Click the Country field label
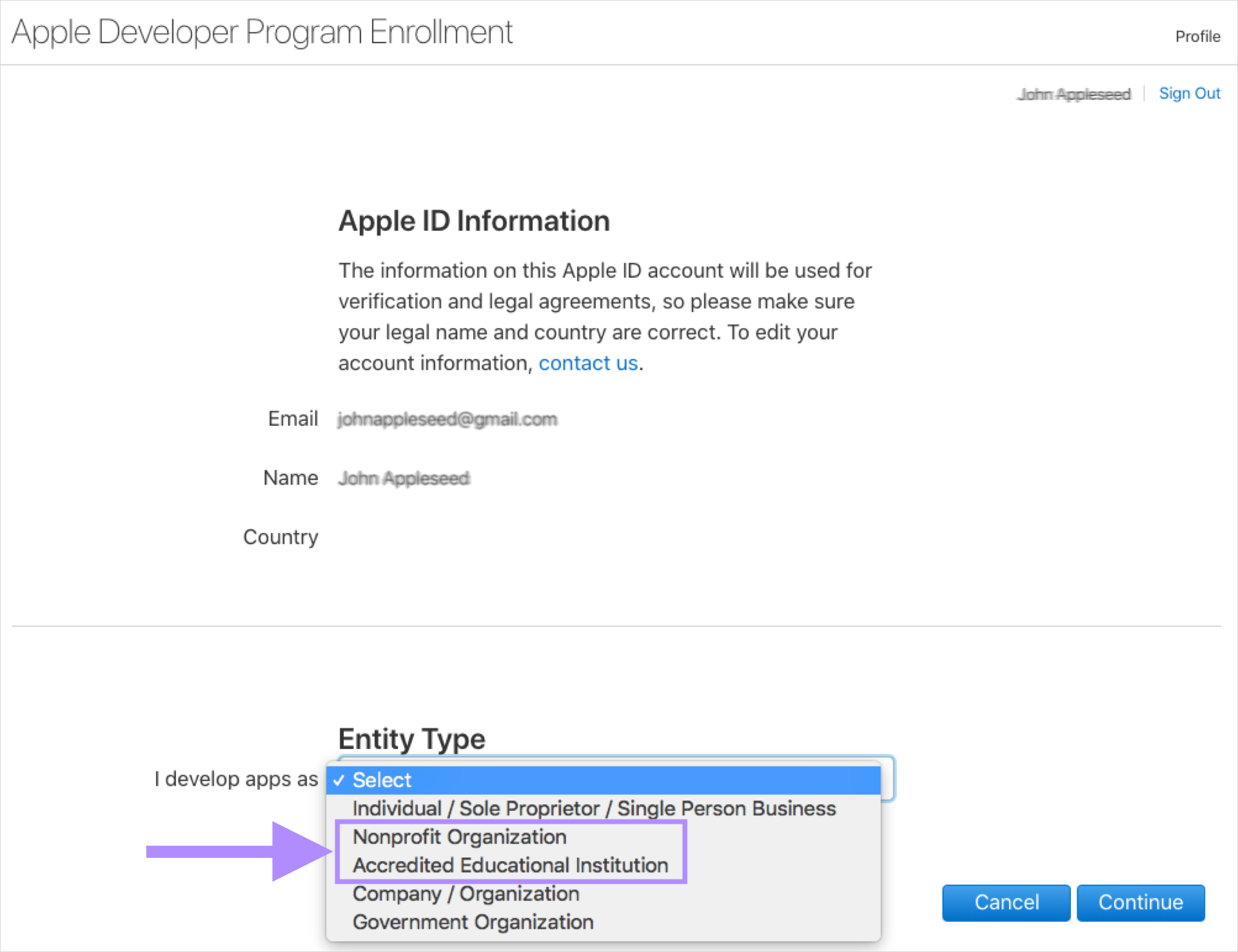 pyautogui.click(x=280, y=537)
